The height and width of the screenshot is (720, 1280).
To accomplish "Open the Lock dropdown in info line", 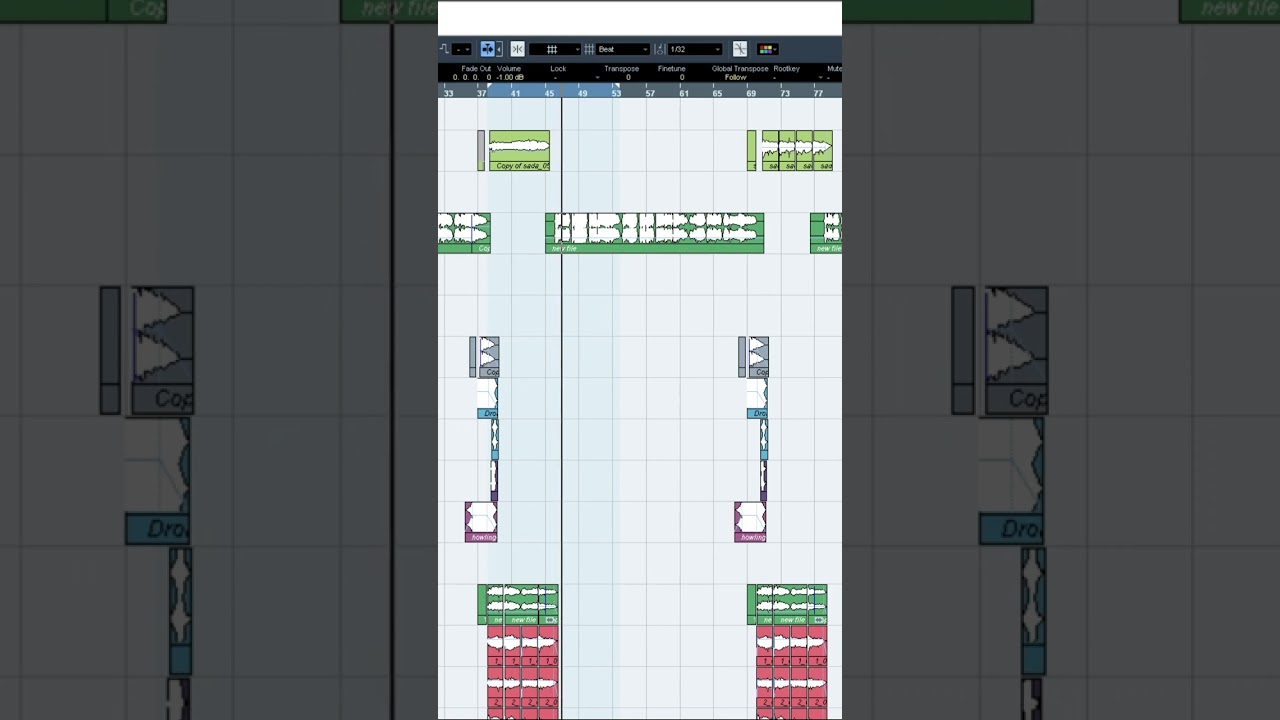I will pos(575,77).
